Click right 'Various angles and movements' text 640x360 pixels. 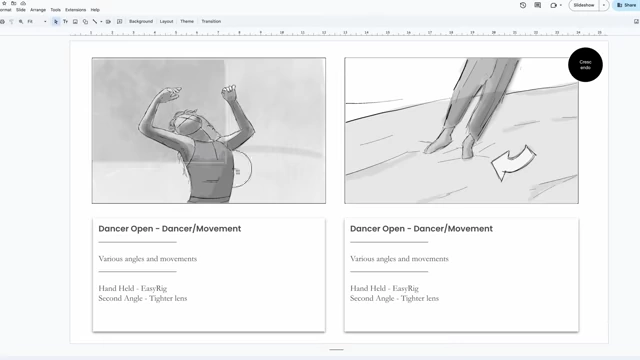(399, 259)
